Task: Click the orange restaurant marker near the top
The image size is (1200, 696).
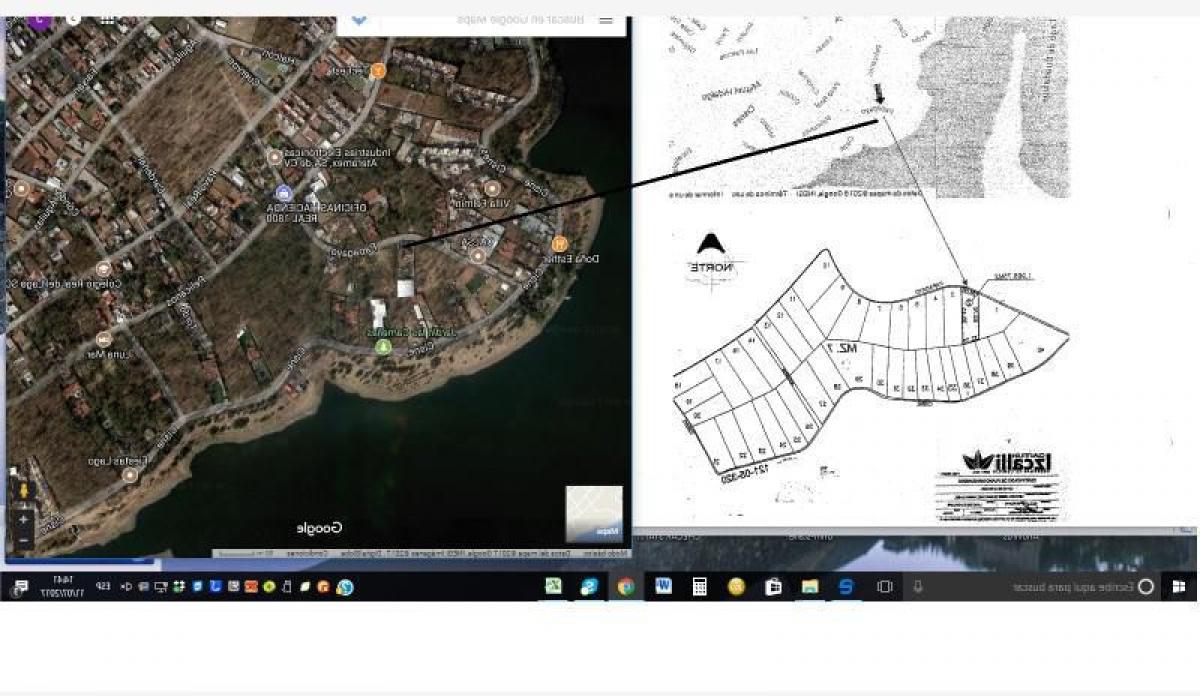Action: click(x=377, y=70)
